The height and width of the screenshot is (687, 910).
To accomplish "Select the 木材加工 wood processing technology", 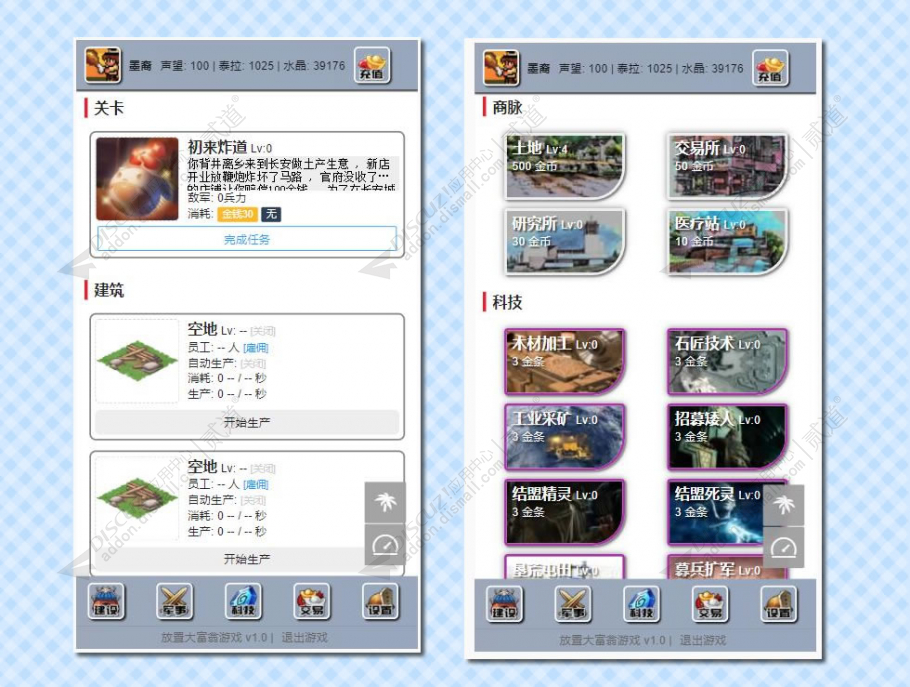I will [x=565, y=362].
